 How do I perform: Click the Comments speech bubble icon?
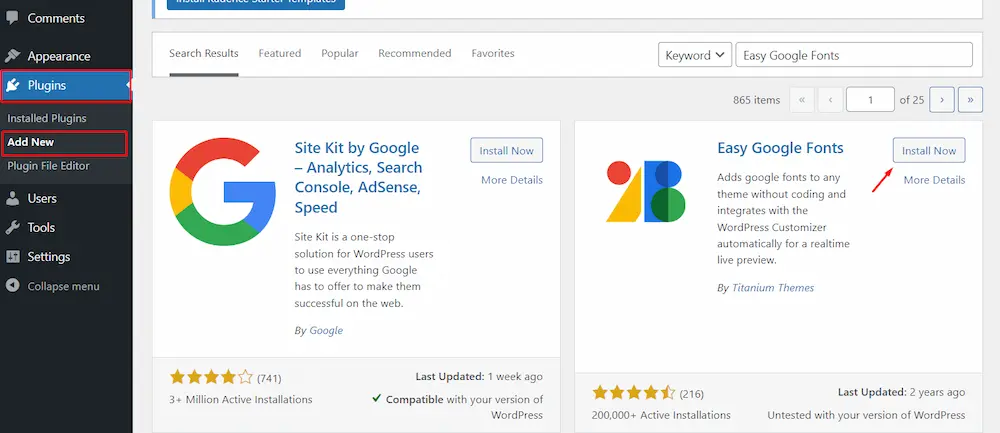(x=12, y=18)
